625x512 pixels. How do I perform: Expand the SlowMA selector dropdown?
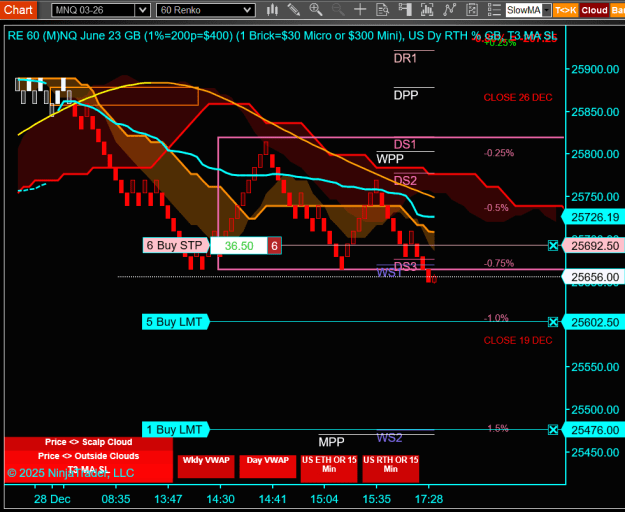tap(546, 10)
